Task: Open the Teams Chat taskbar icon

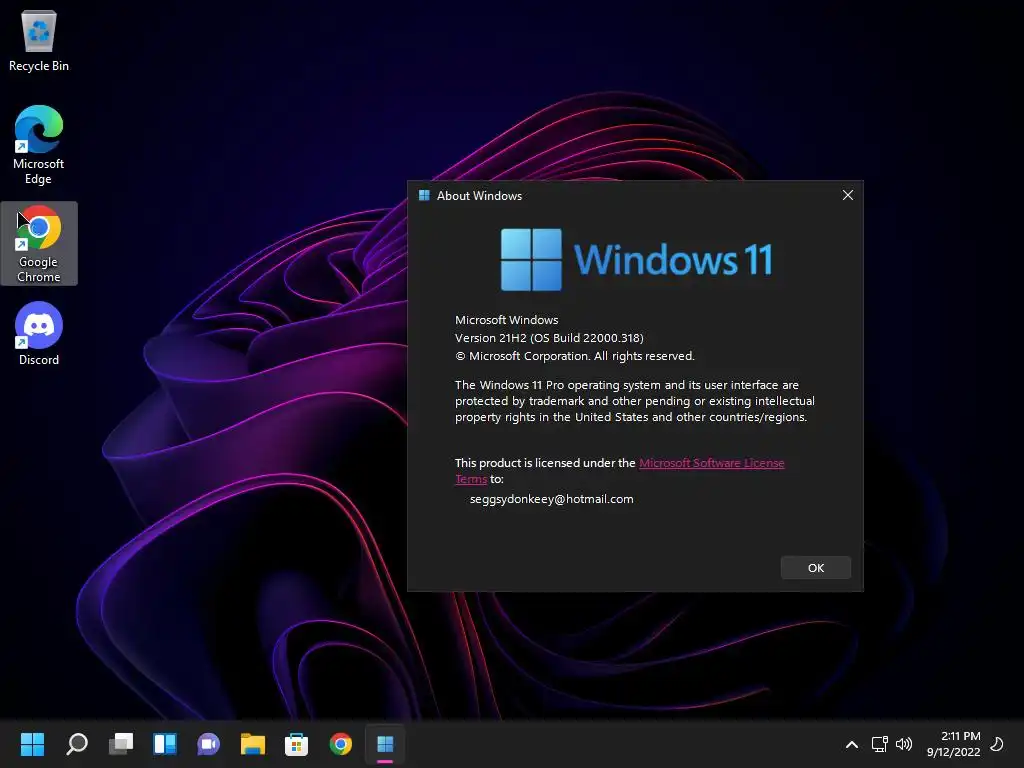Action: [208, 743]
